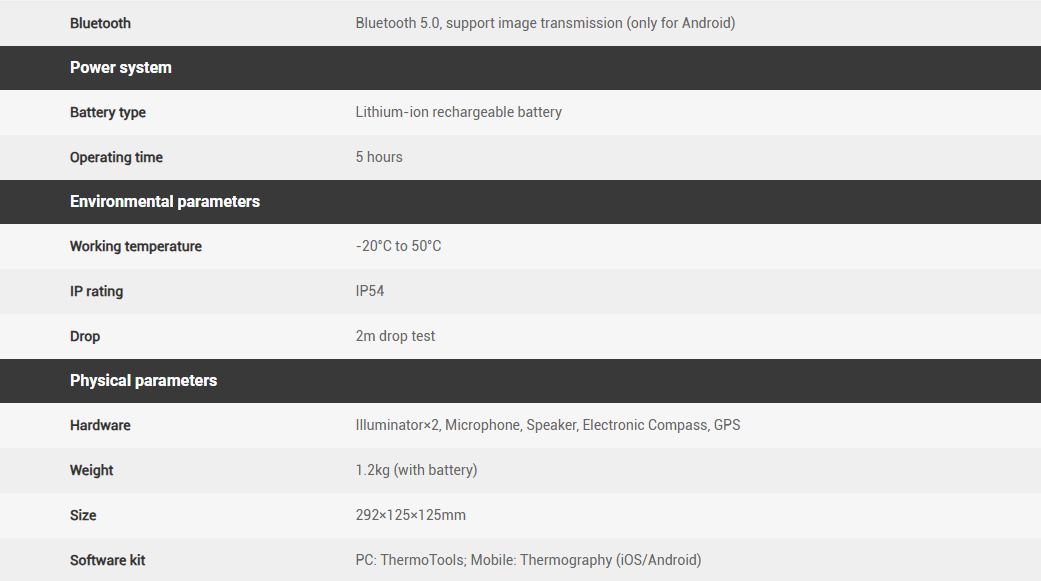Select the 292×125×125mm size value

tap(410, 516)
